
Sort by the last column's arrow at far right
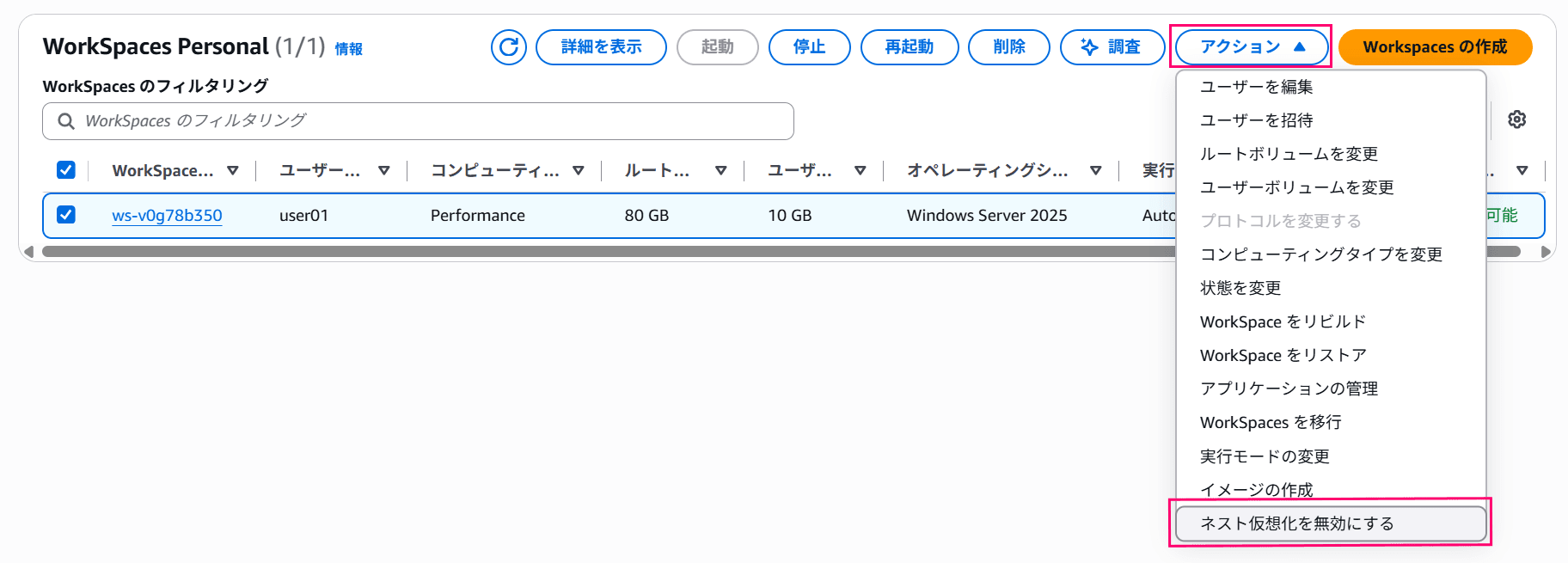point(1522,171)
